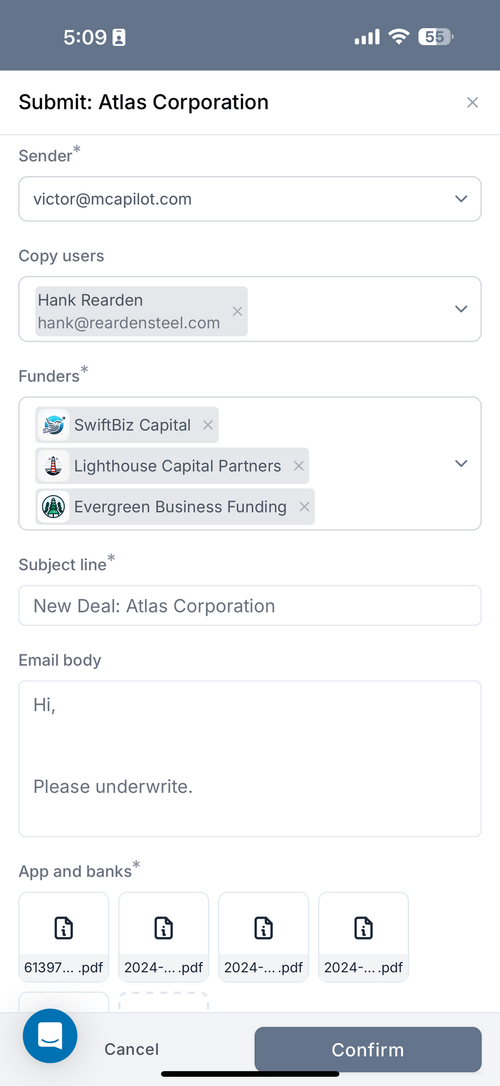Close the Submit Atlas Corporation dialog

[x=472, y=103]
